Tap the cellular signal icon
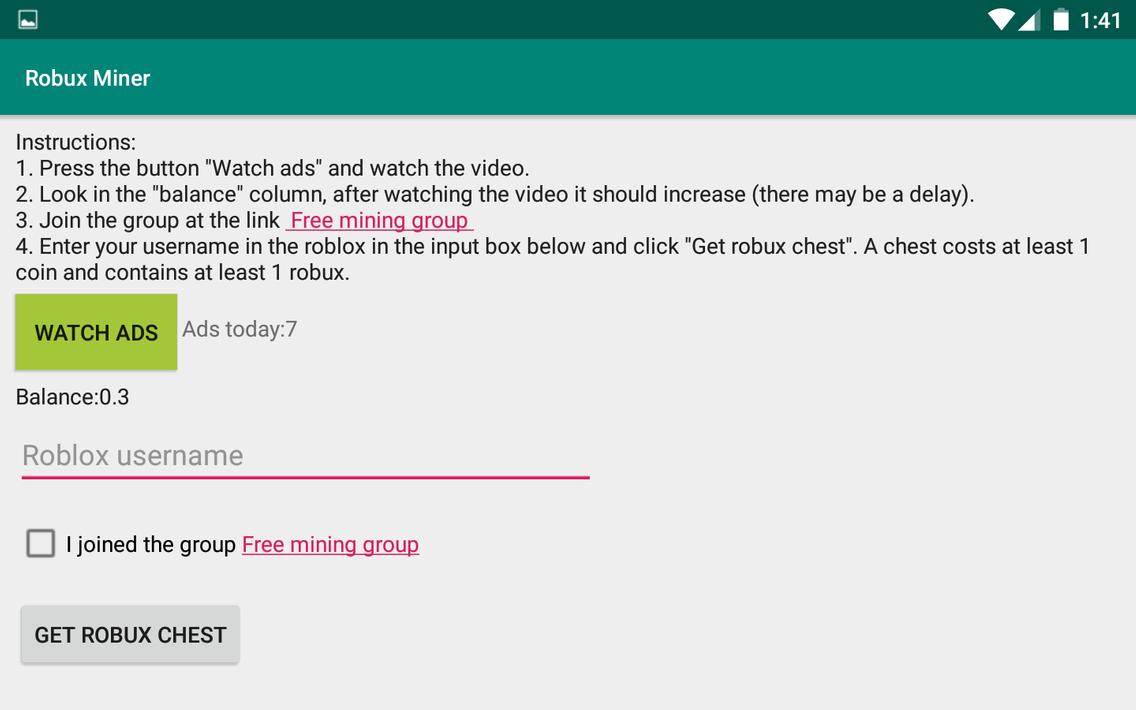This screenshot has width=1136, height=710. click(x=1029, y=20)
